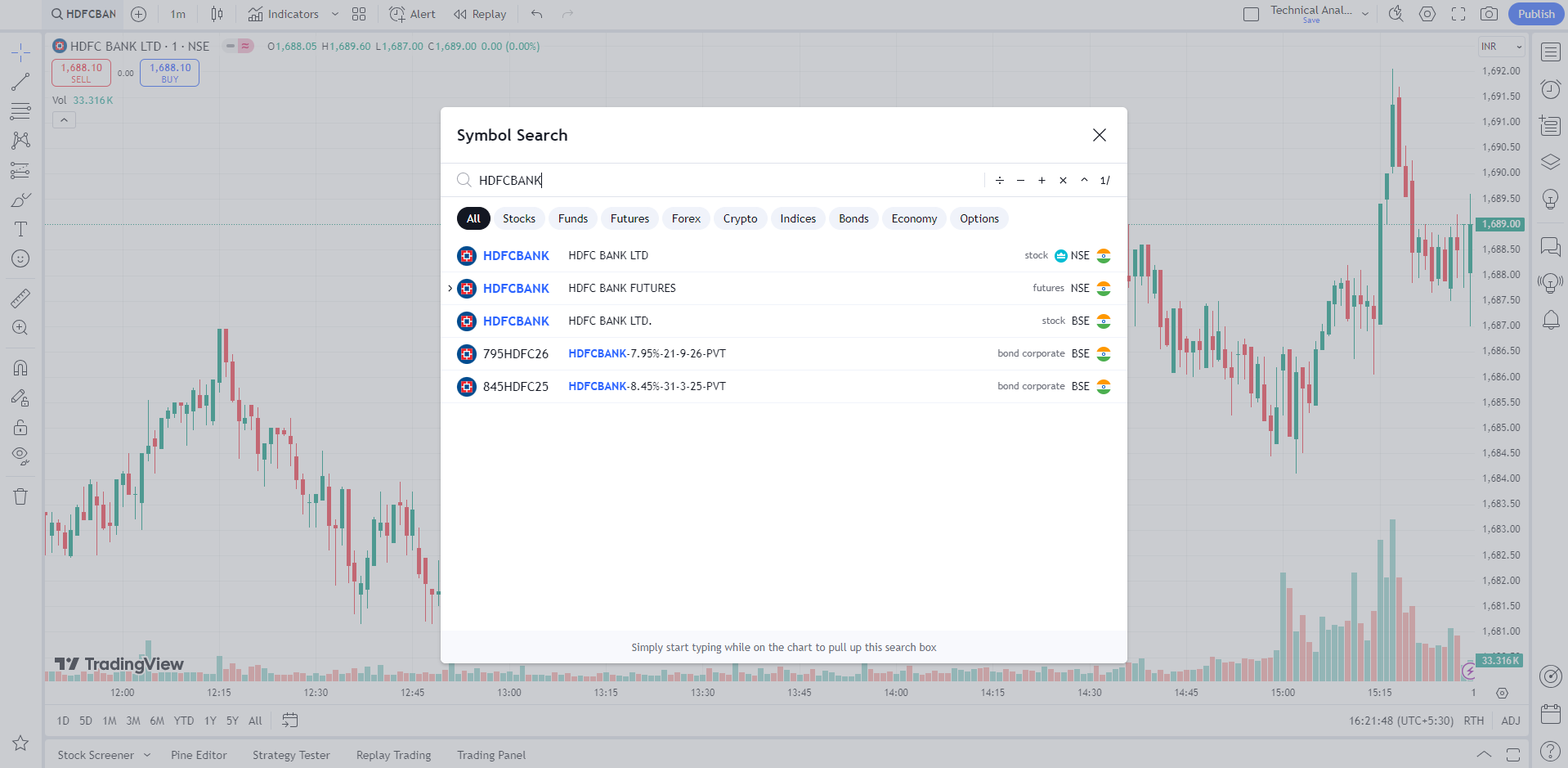This screenshot has height=768, width=1568.
Task: Focus the symbol search input field
Action: point(728,180)
